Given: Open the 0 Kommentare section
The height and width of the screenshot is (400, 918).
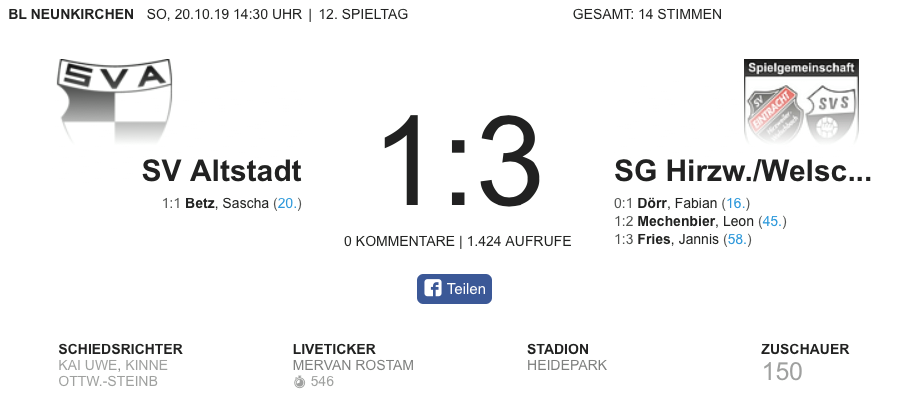Looking at the screenshot, I should (x=399, y=241).
